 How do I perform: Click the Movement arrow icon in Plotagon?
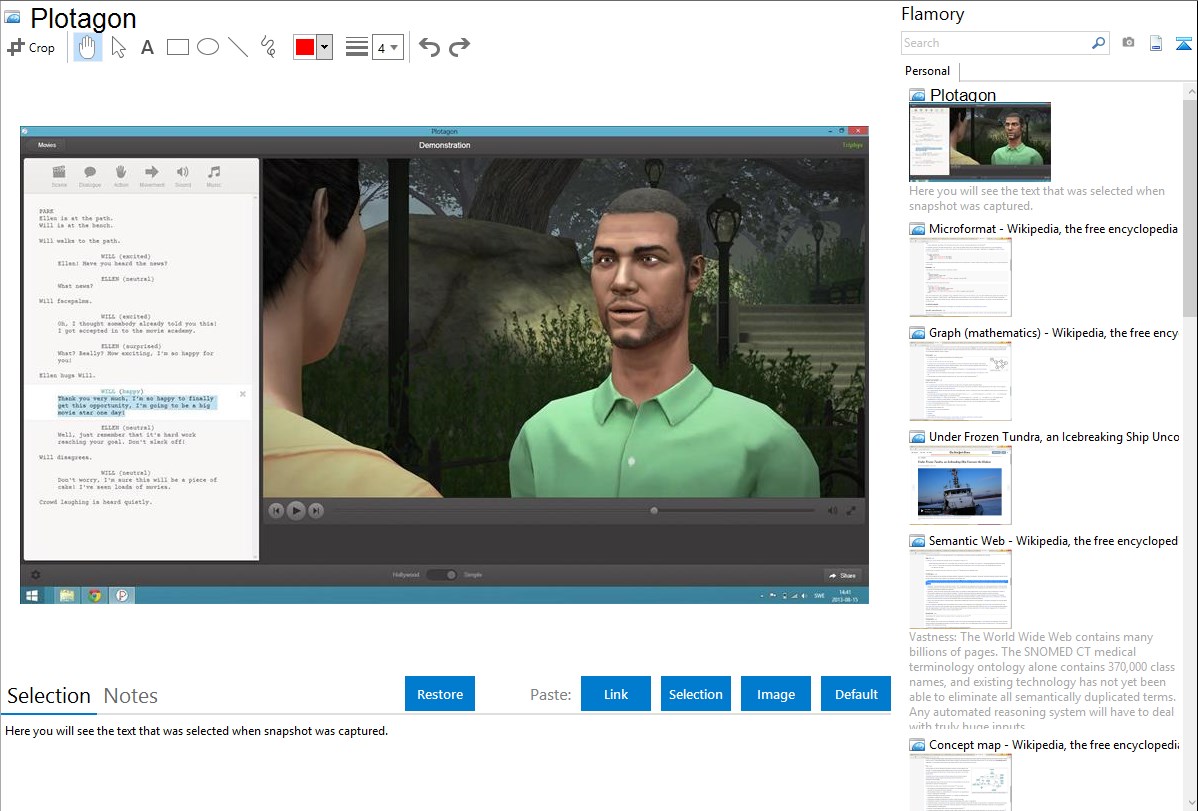151,175
